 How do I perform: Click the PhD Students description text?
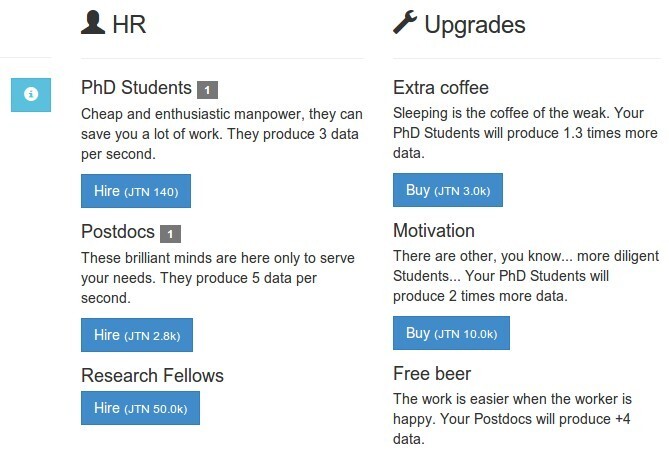[222, 134]
